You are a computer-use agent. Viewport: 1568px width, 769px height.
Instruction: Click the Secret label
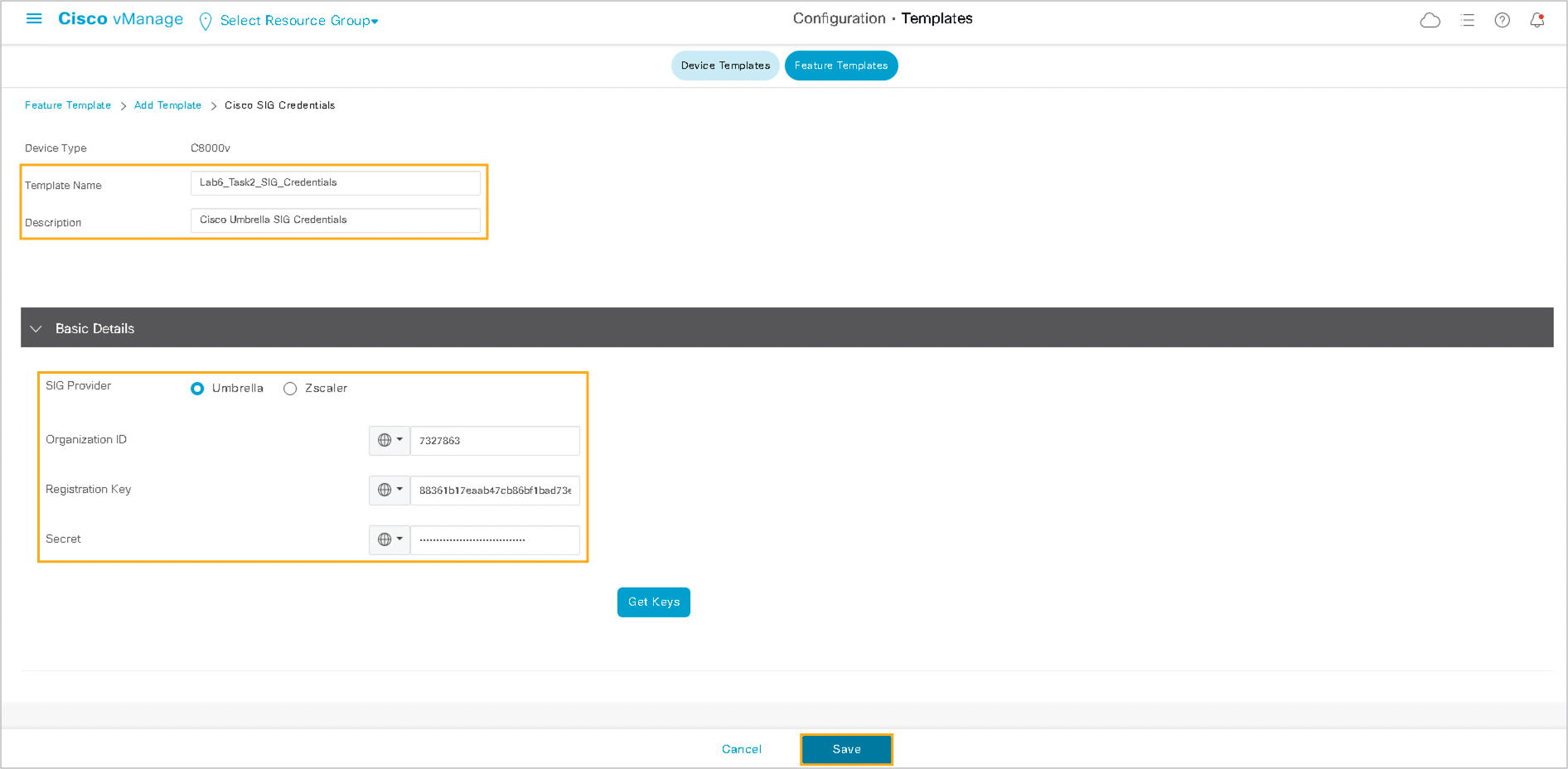point(63,539)
